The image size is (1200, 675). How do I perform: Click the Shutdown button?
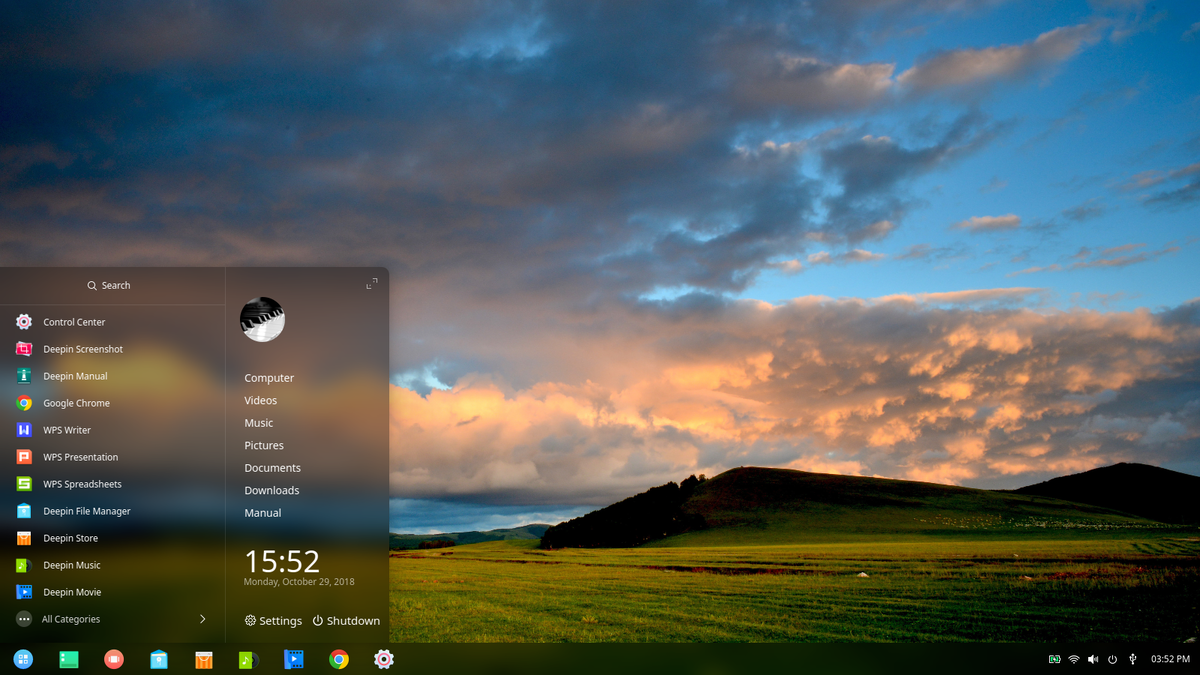click(x=346, y=620)
